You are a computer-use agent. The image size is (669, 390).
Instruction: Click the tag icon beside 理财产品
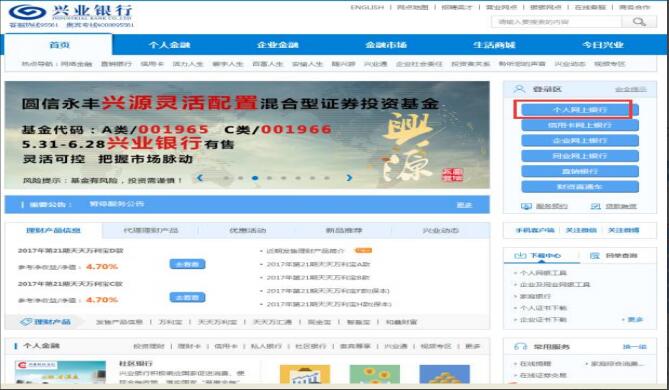[x=26, y=322]
